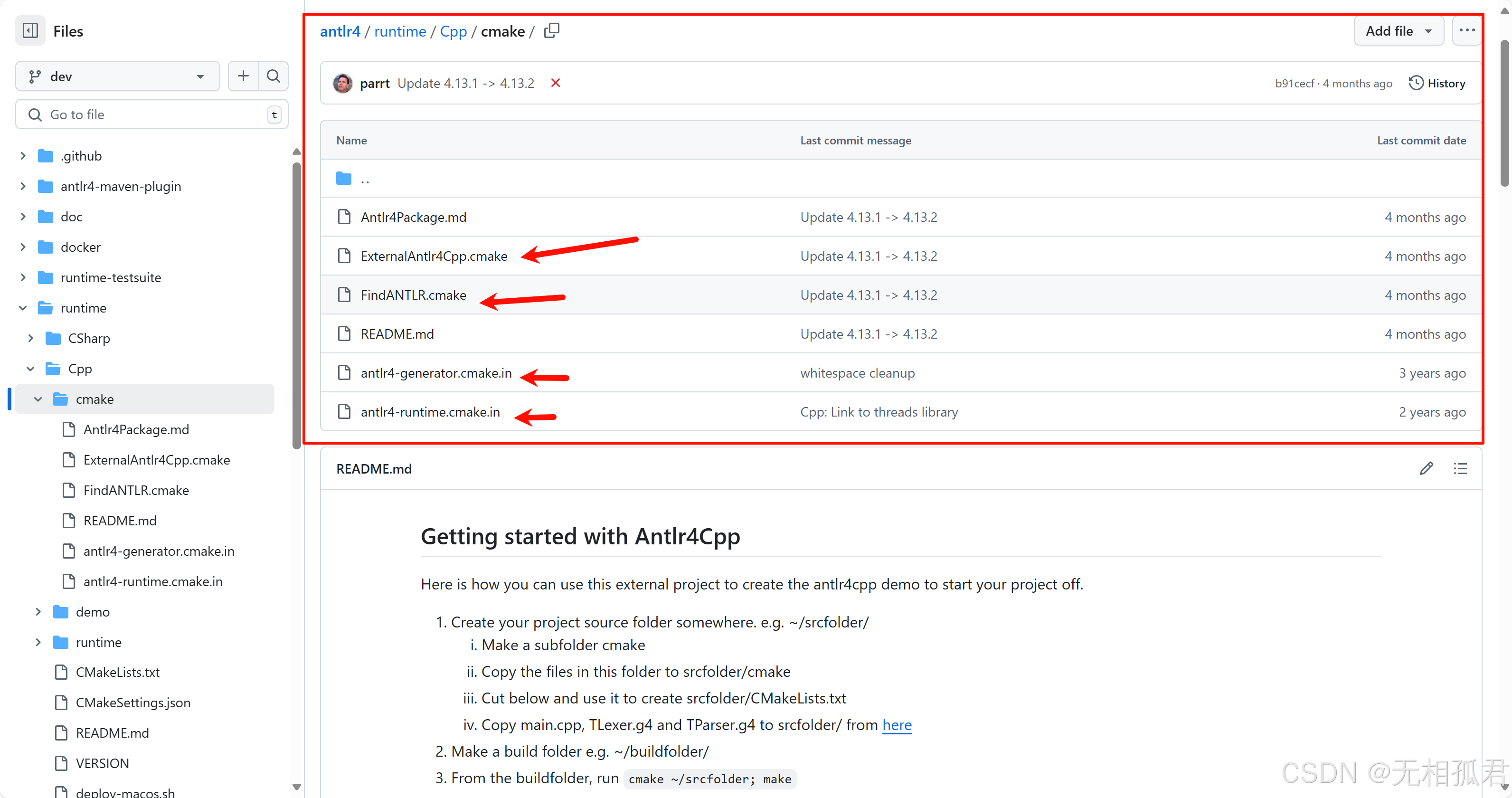
Task: Expand the .github folder
Action: (x=22, y=155)
